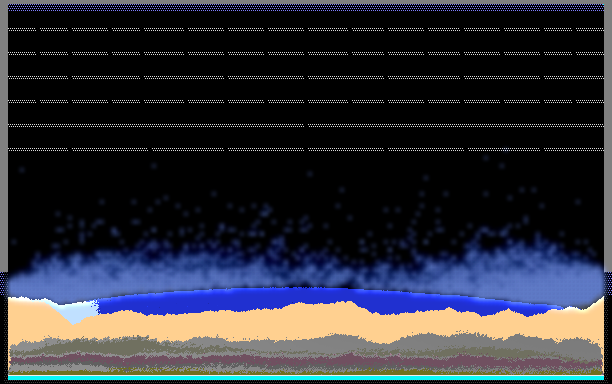Select the first item in the top menu row
This screenshot has width=612, height=384.
coord(22,29)
